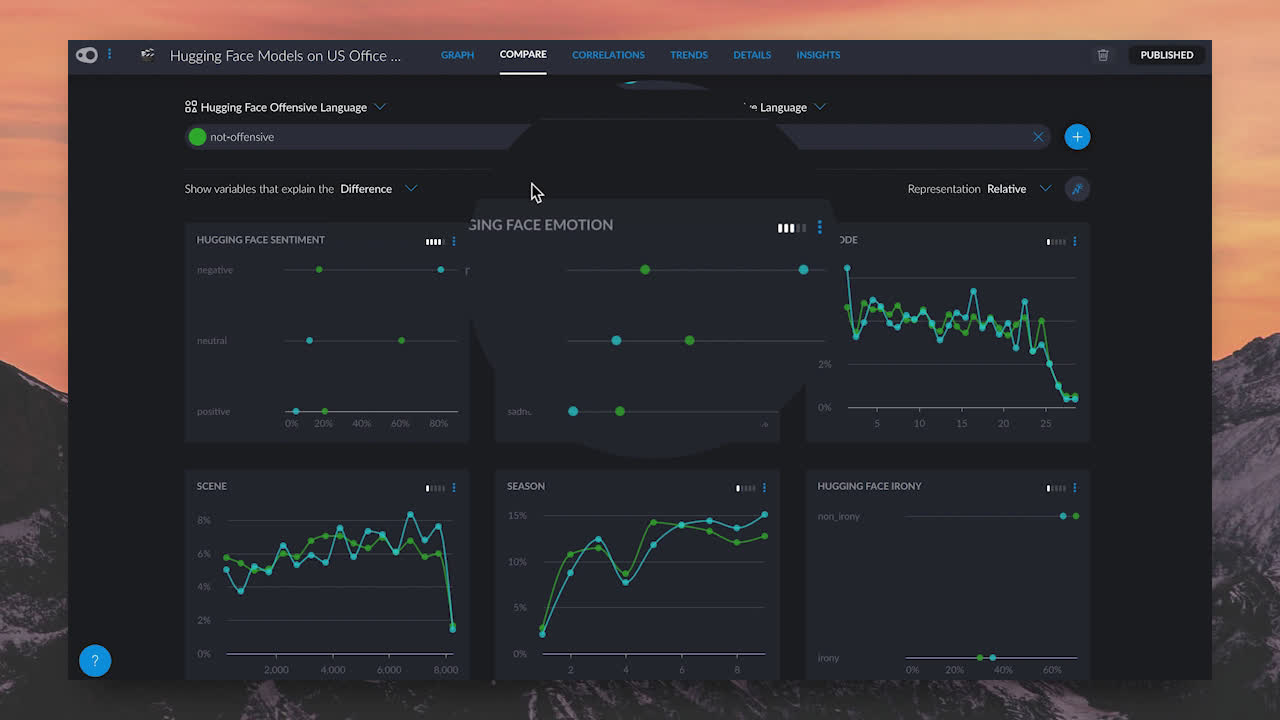Expand the right-hand Language variable dropdown
1280x720 pixels.
click(820, 107)
